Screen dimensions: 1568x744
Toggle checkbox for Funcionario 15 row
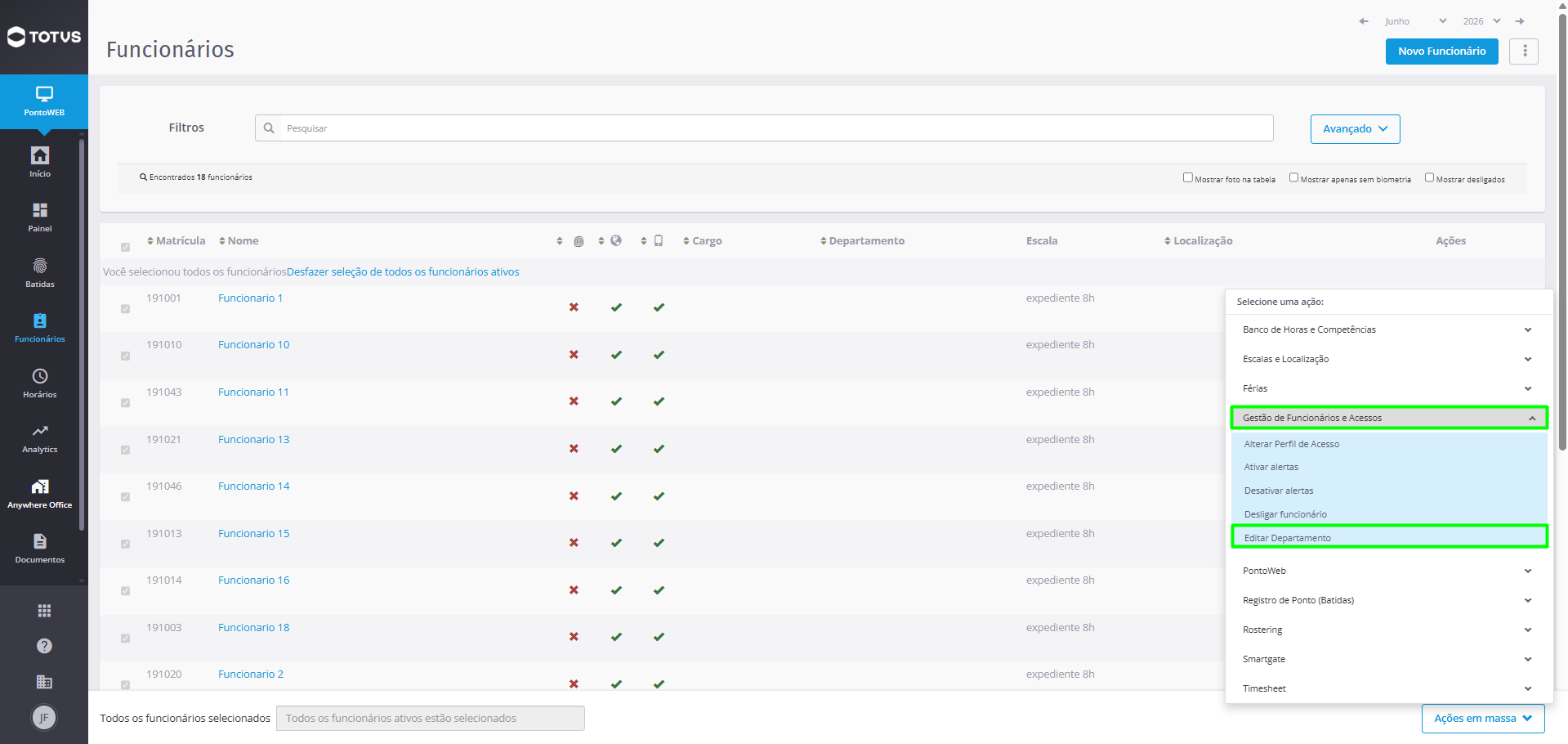125,544
